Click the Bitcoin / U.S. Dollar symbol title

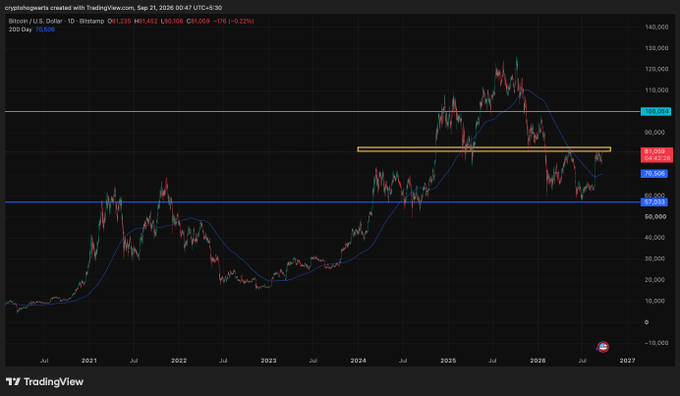[56, 21]
